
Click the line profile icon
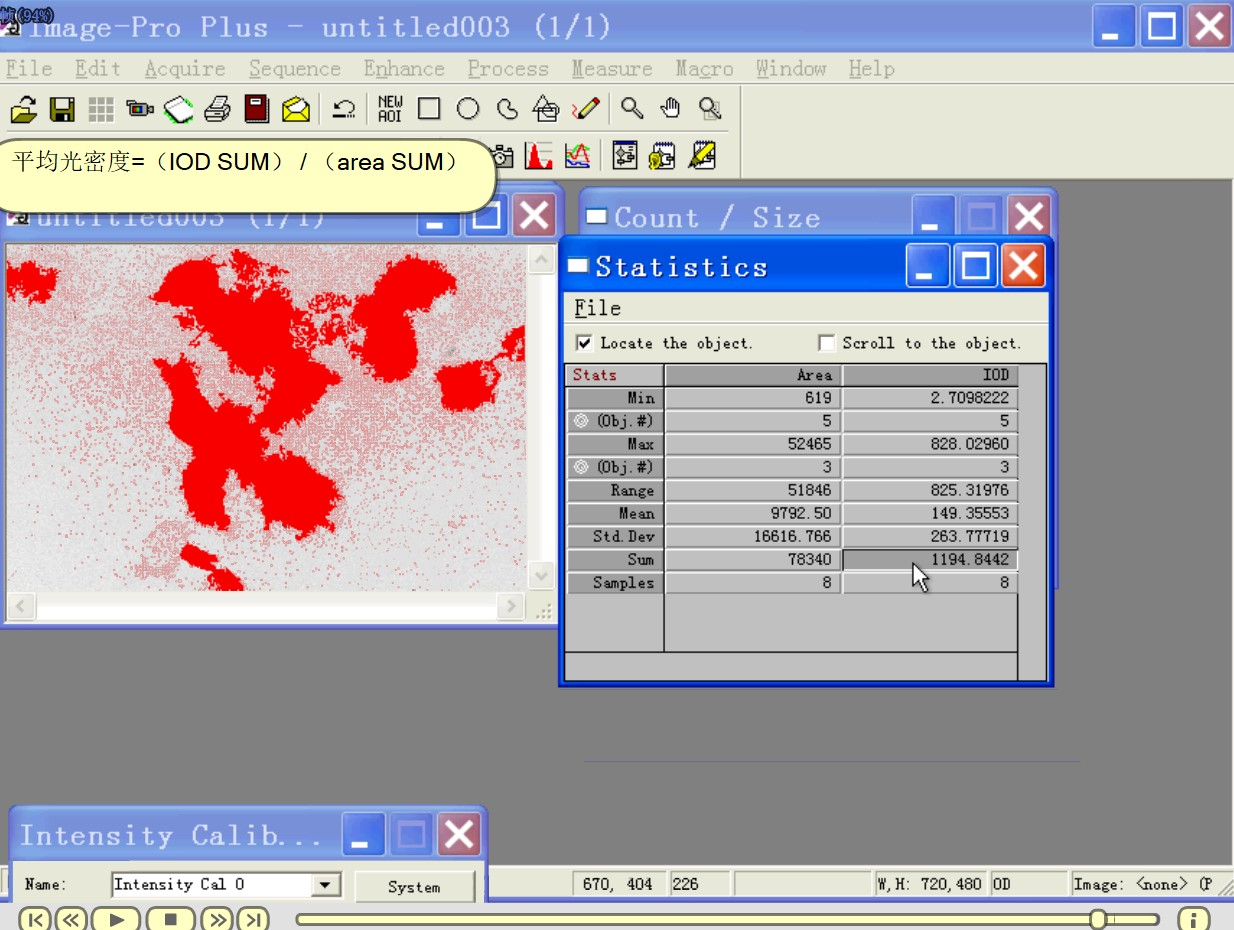pos(577,155)
